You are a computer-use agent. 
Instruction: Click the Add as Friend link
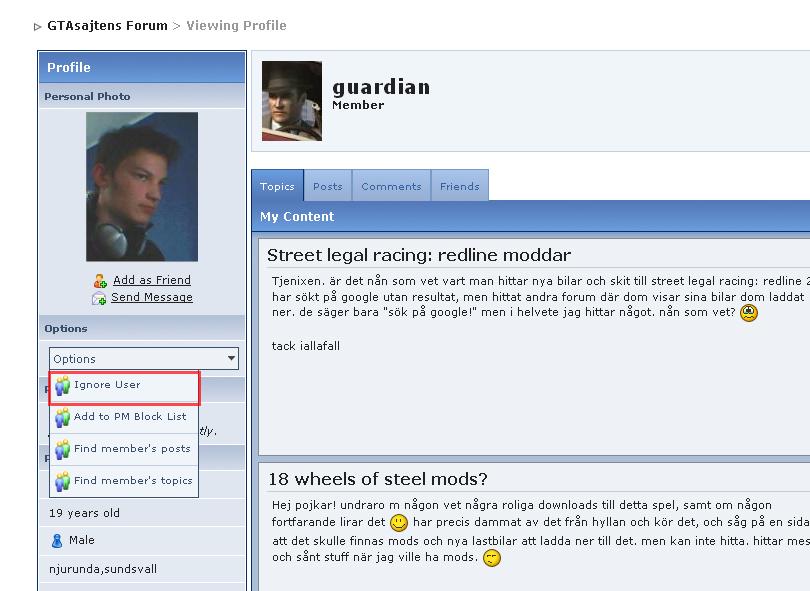[152, 280]
